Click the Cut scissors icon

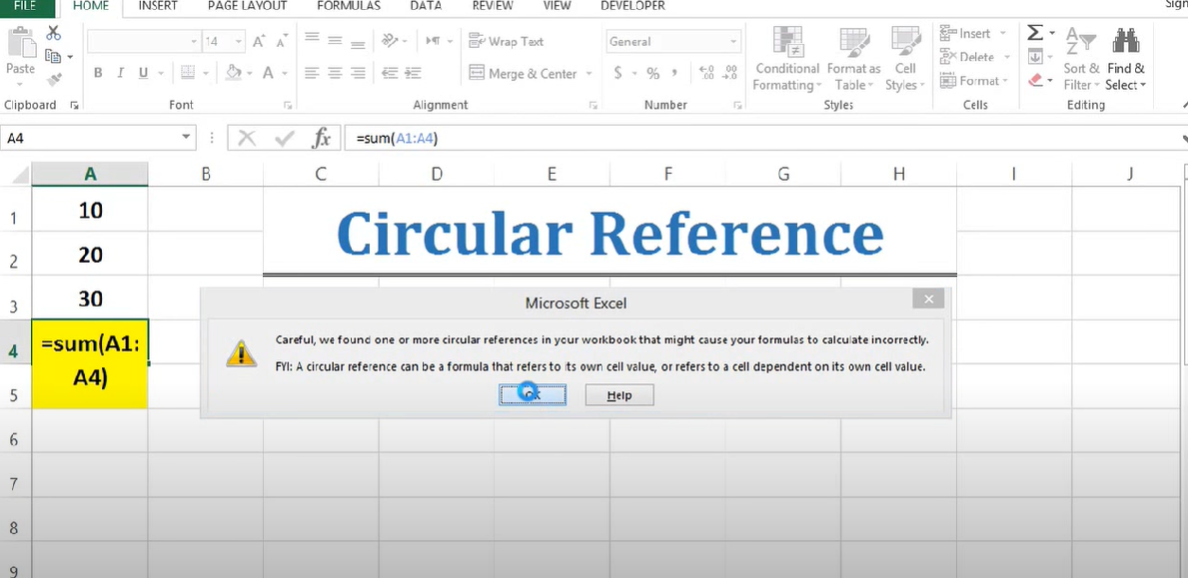53,33
